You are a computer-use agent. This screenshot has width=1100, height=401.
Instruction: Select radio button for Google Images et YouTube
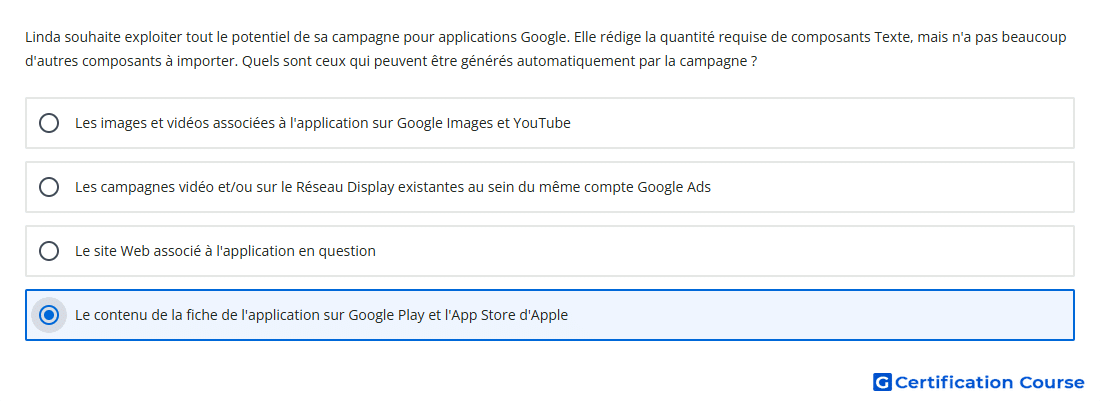click(x=49, y=123)
